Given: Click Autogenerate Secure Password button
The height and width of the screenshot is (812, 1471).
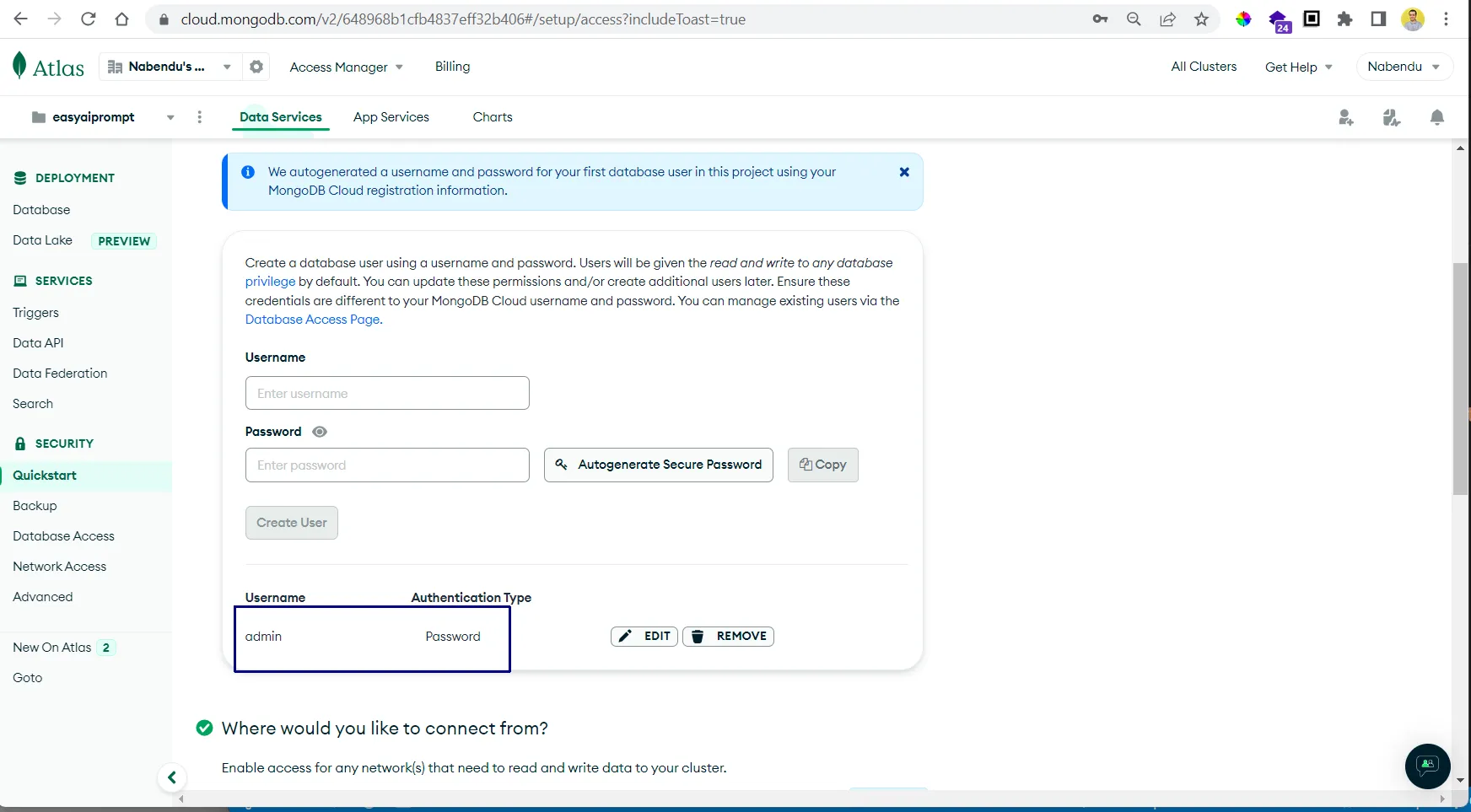Looking at the screenshot, I should 658,465.
